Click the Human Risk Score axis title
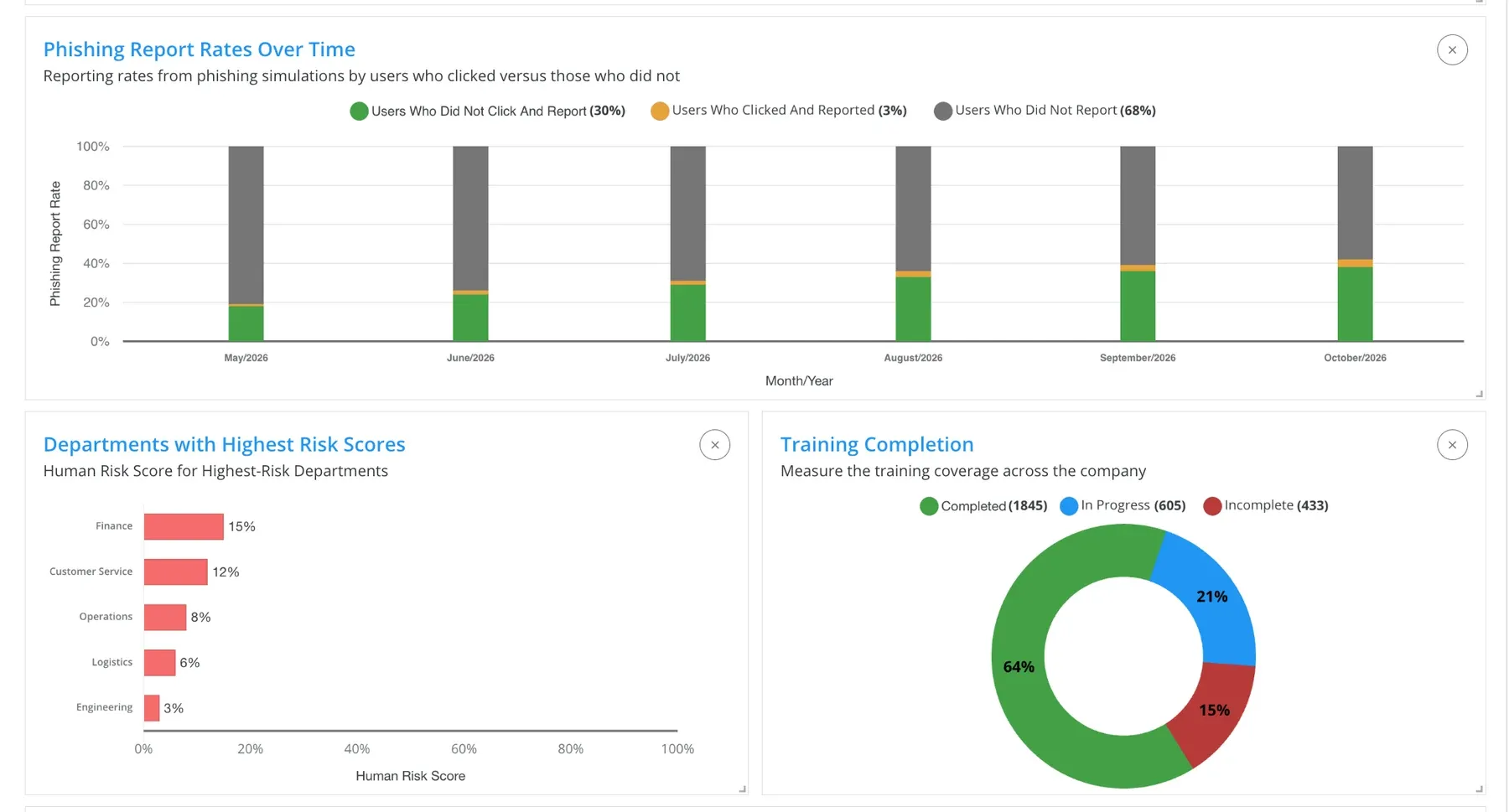This screenshot has height=812, width=1509. (x=410, y=776)
